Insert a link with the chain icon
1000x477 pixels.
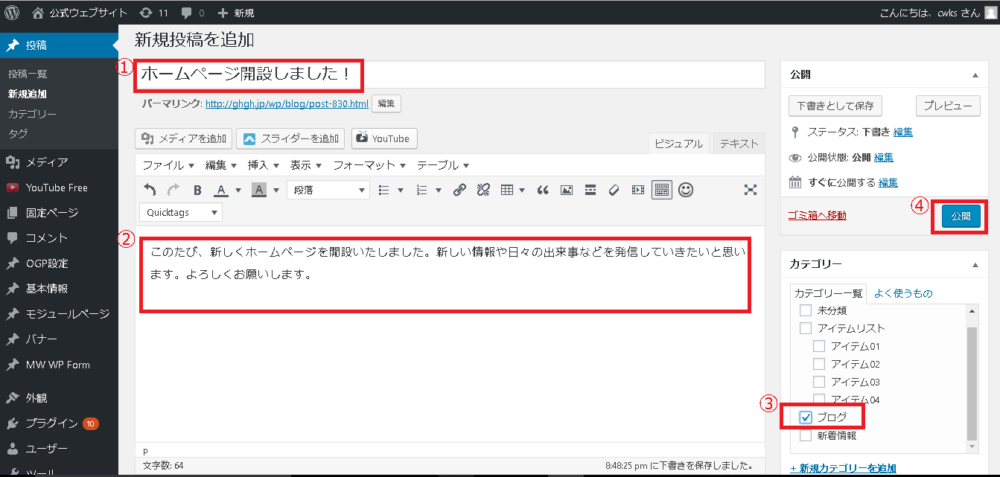[x=459, y=189]
